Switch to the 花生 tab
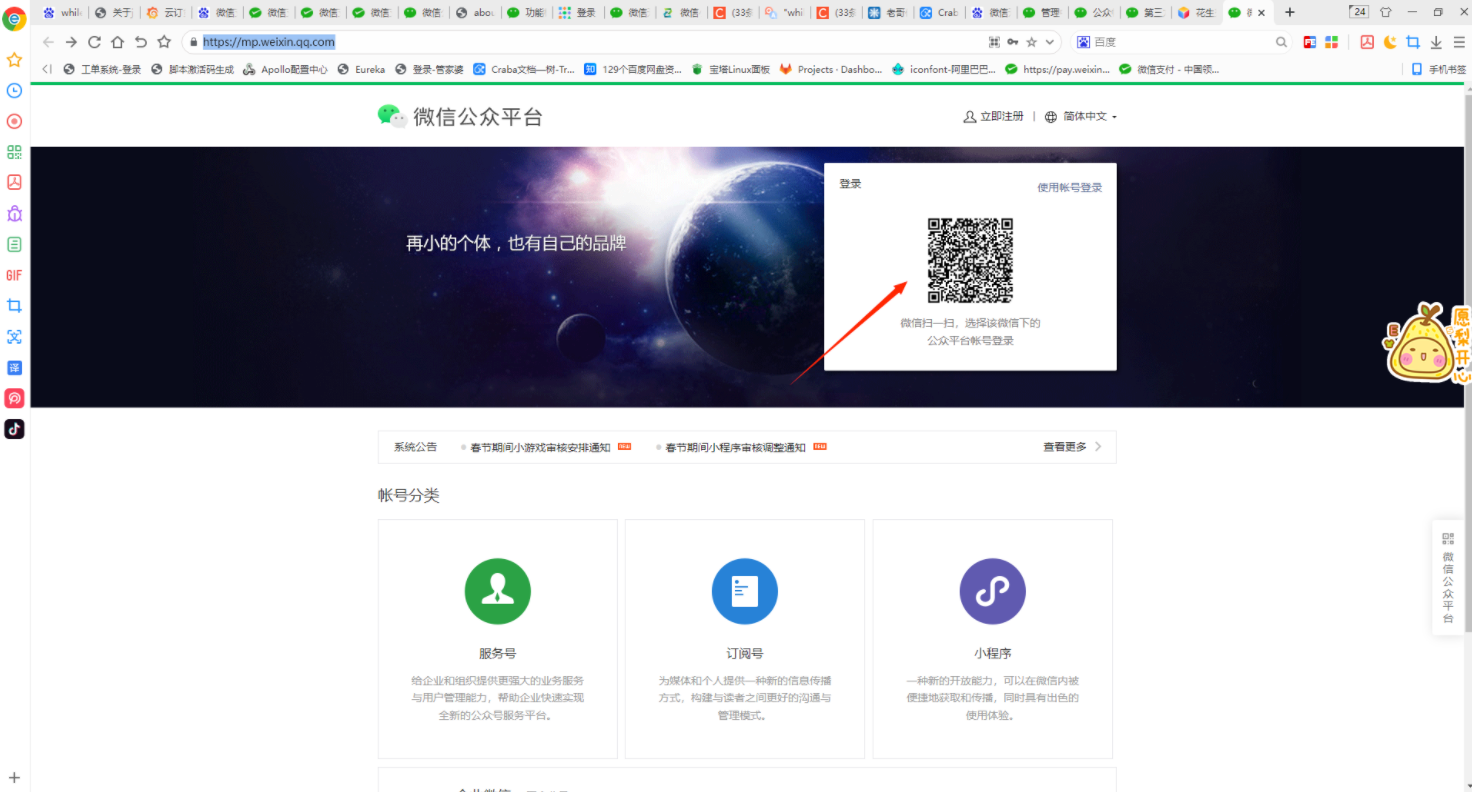 1196,12
